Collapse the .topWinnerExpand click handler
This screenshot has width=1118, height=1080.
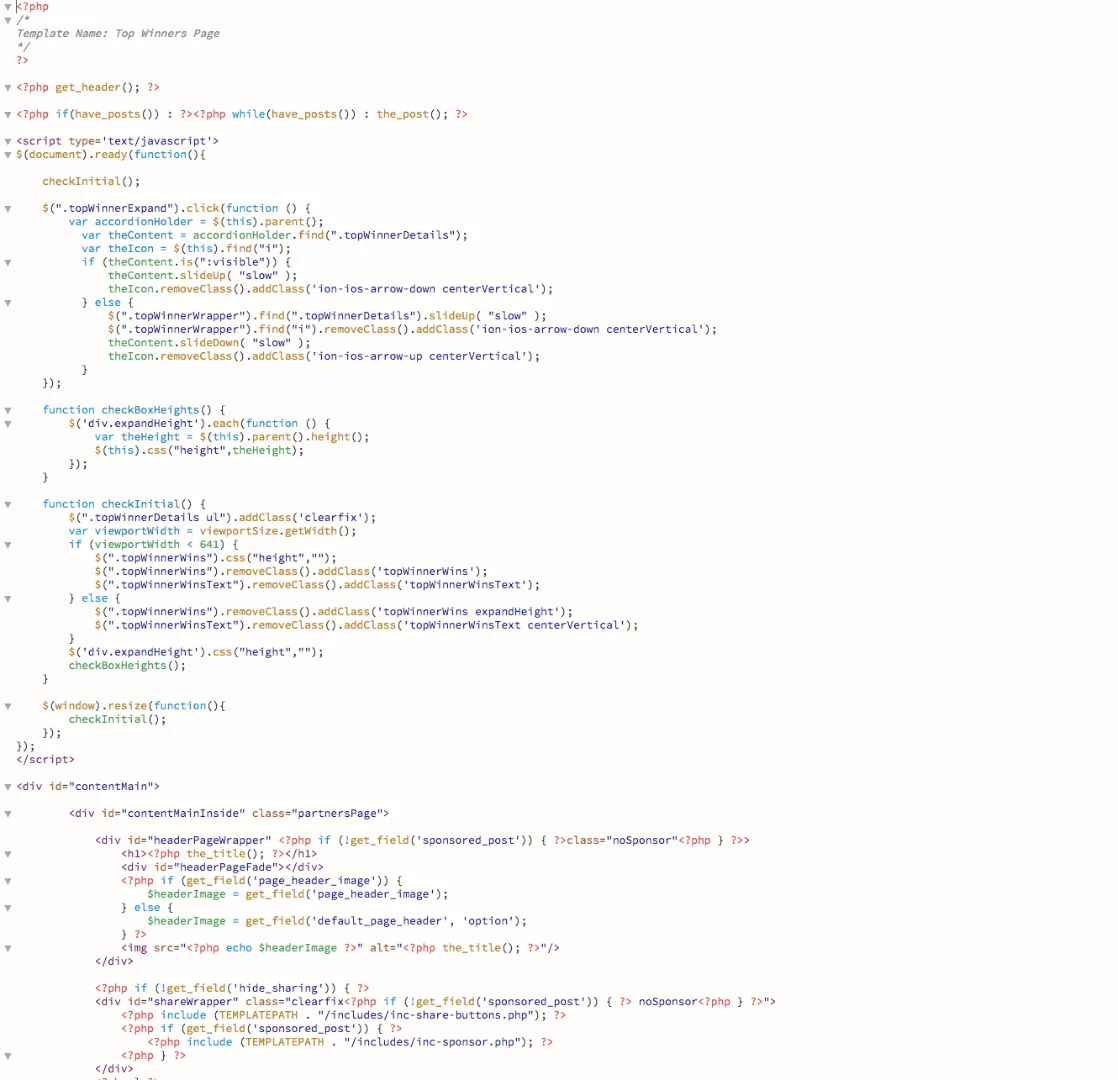click(8, 209)
